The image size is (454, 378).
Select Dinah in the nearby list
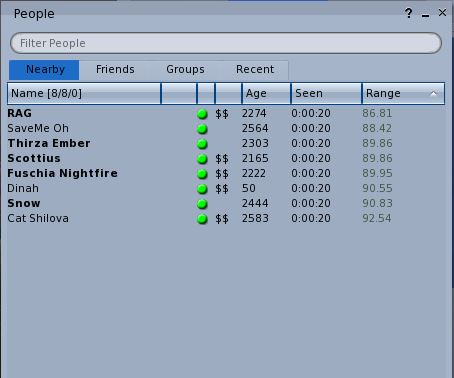[23, 188]
